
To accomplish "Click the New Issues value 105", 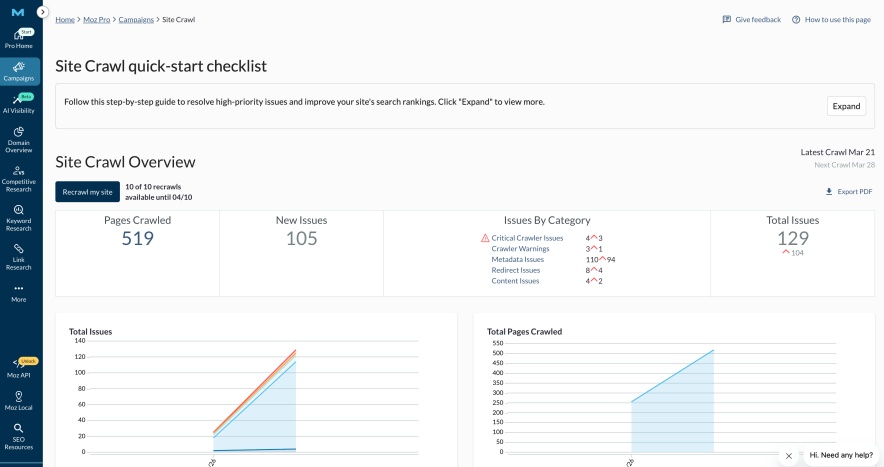I will pos(302,239).
